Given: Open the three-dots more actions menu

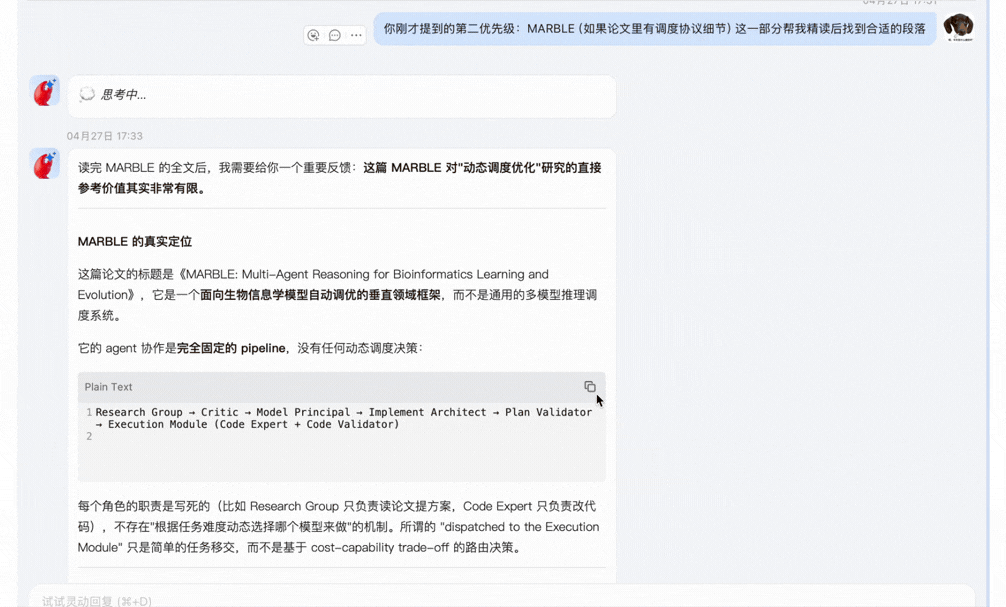Looking at the screenshot, I should tap(356, 35).
